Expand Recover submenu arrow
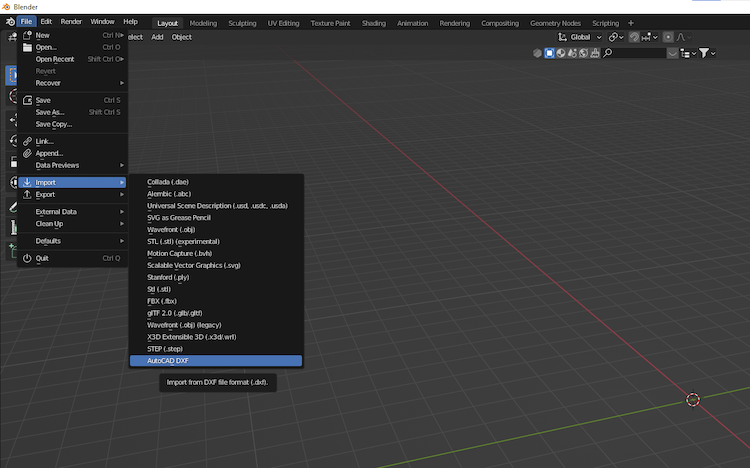 [122, 83]
